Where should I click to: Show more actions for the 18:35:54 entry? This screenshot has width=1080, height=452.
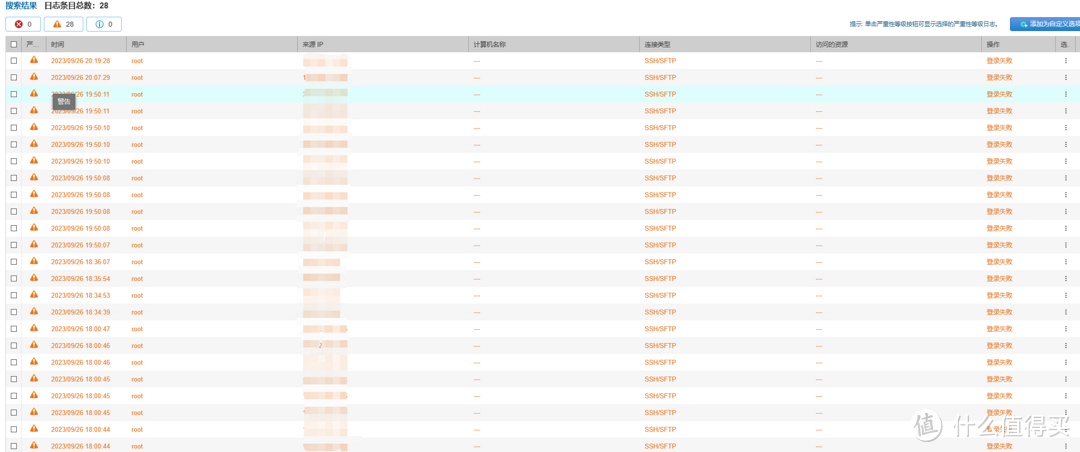pyautogui.click(x=1065, y=278)
